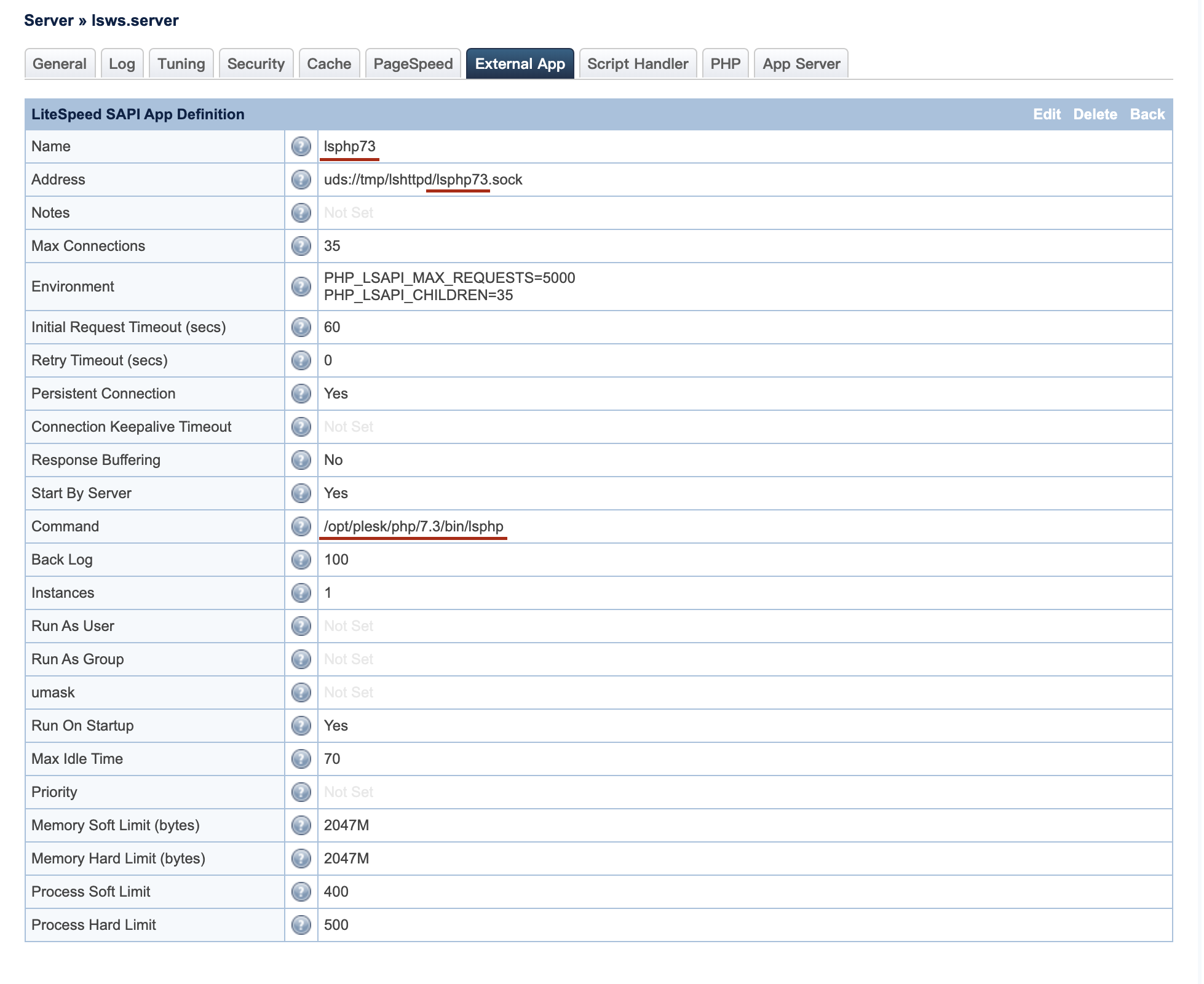Select the Security tab
The height and width of the screenshot is (984, 1204).
click(256, 64)
